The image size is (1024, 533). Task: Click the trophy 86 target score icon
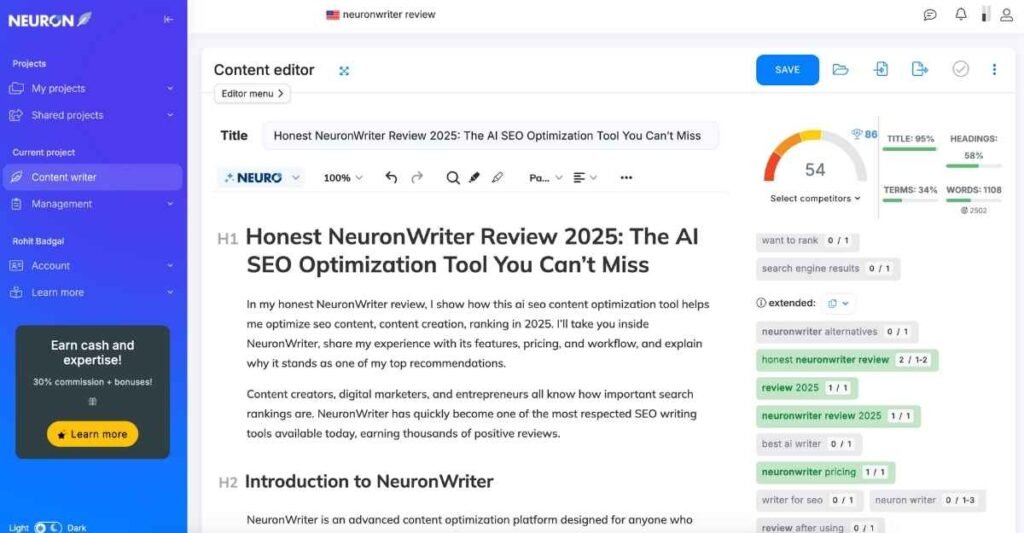pyautogui.click(x=864, y=134)
